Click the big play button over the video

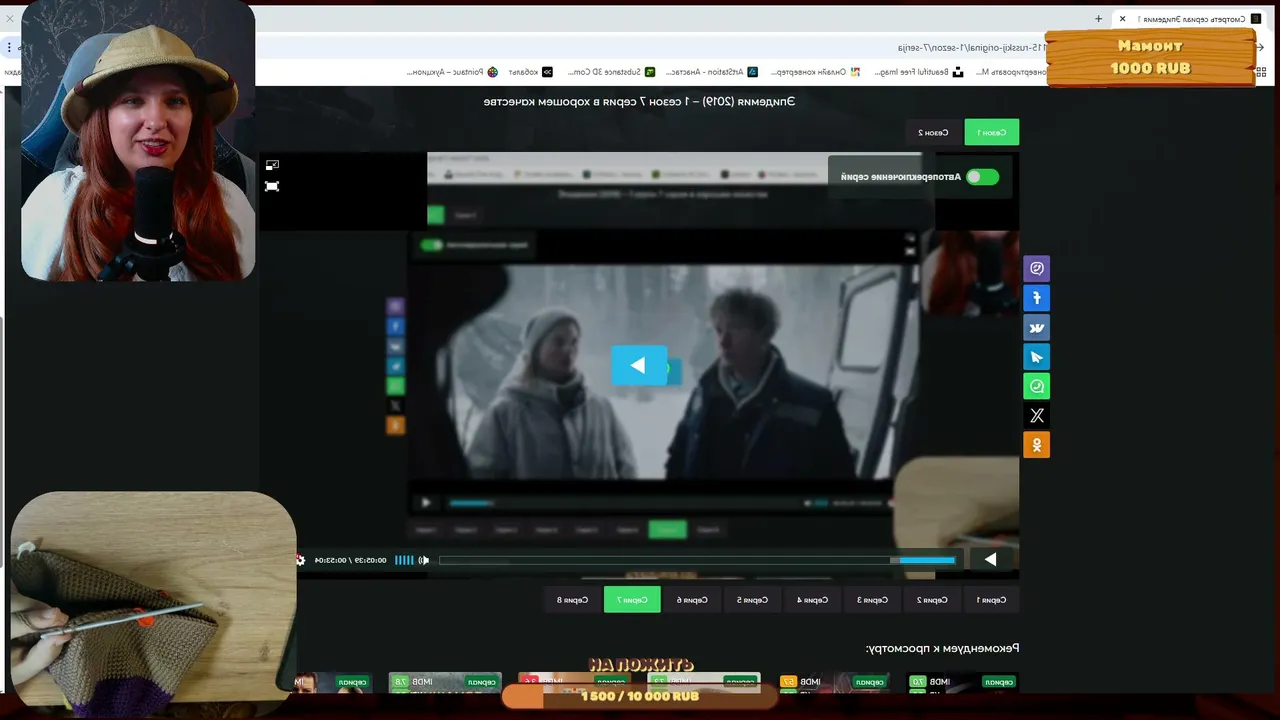coord(638,366)
